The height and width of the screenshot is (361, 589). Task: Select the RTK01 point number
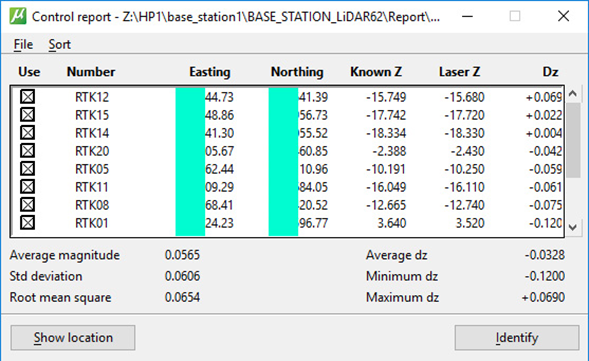point(92,223)
